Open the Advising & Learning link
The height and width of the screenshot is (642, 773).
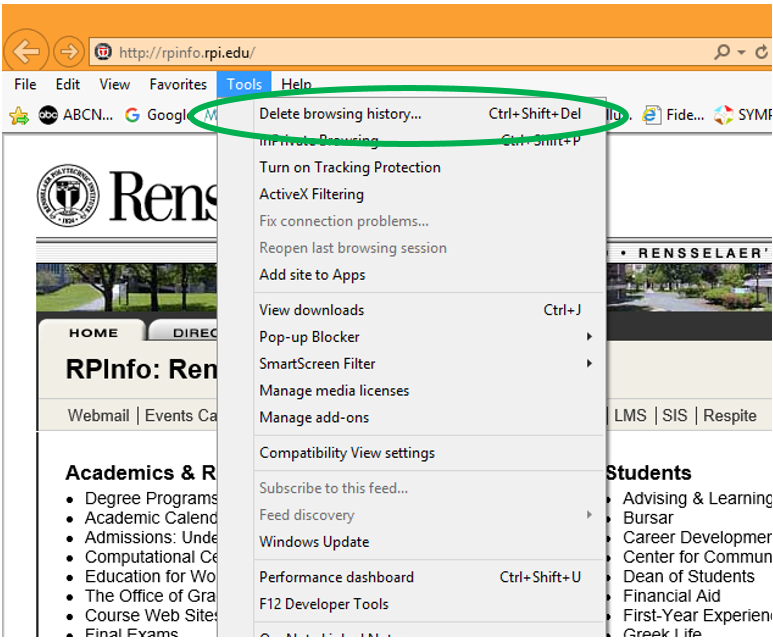point(697,499)
